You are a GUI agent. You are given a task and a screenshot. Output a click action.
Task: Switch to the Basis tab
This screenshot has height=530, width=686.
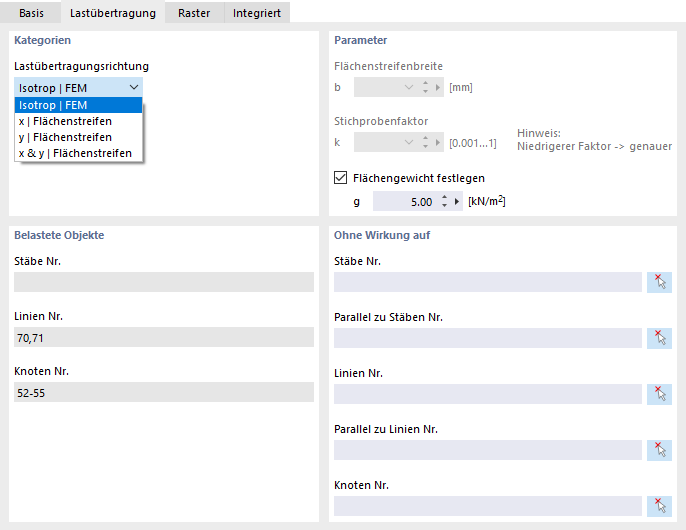(32, 13)
